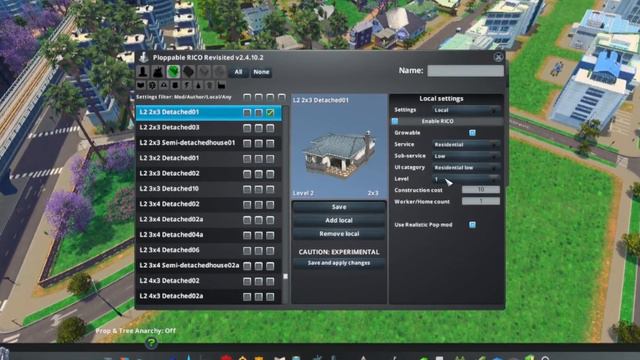Select L2 2x3 Detached01 in list

209,112
